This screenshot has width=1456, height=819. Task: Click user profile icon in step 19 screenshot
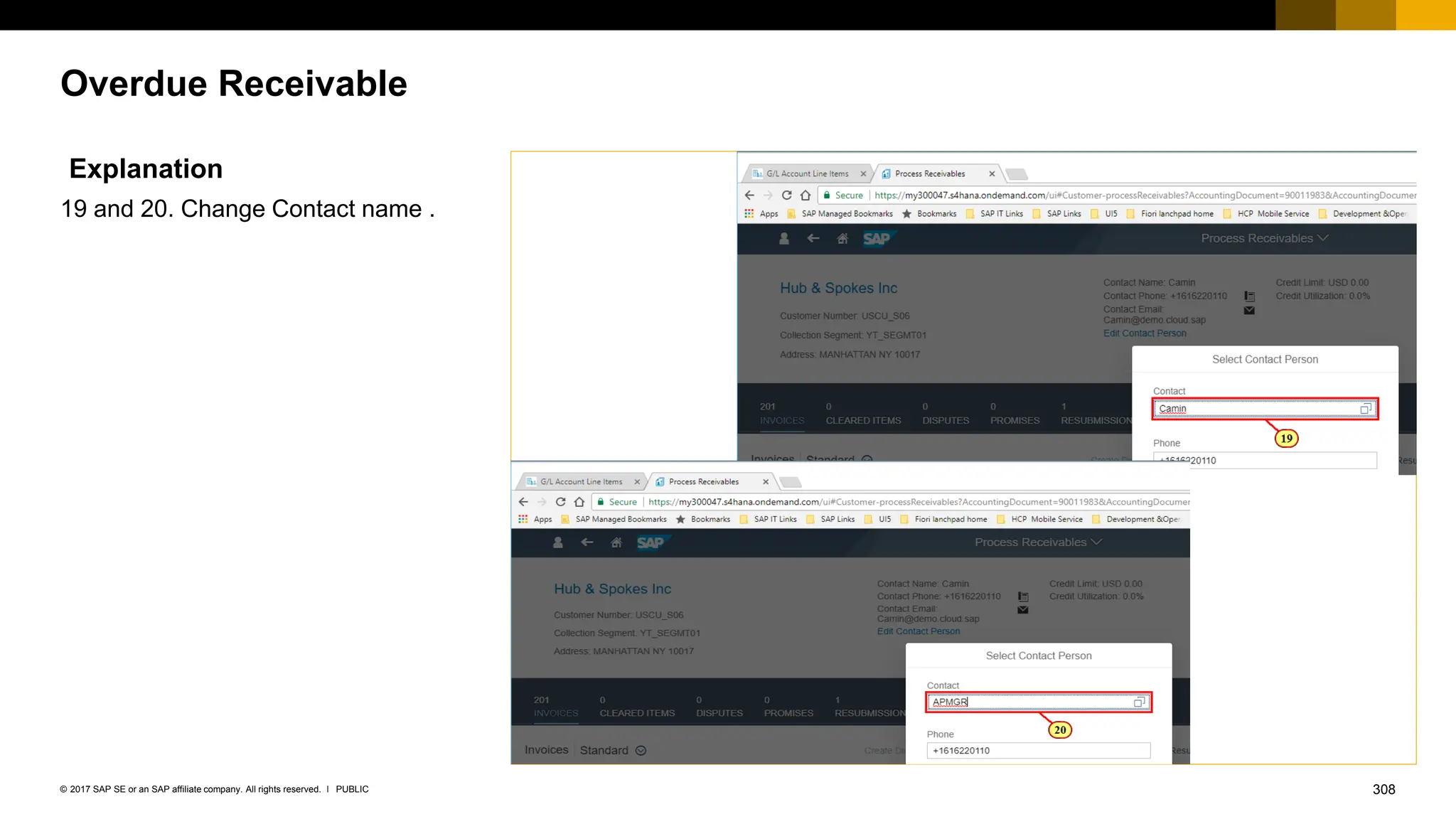pyautogui.click(x=784, y=239)
